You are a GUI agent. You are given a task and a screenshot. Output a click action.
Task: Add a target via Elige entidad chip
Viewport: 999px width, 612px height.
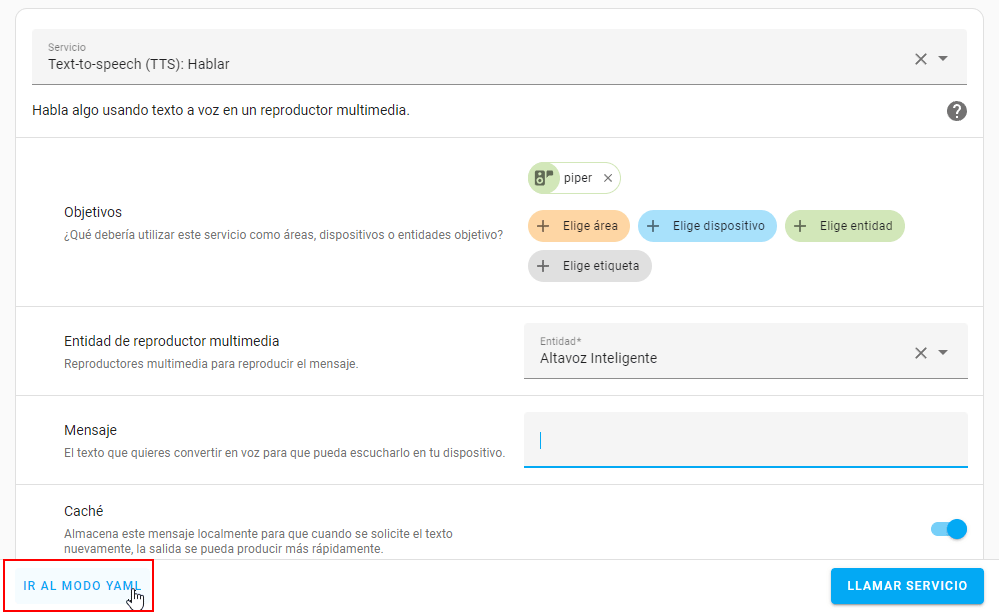pos(845,226)
